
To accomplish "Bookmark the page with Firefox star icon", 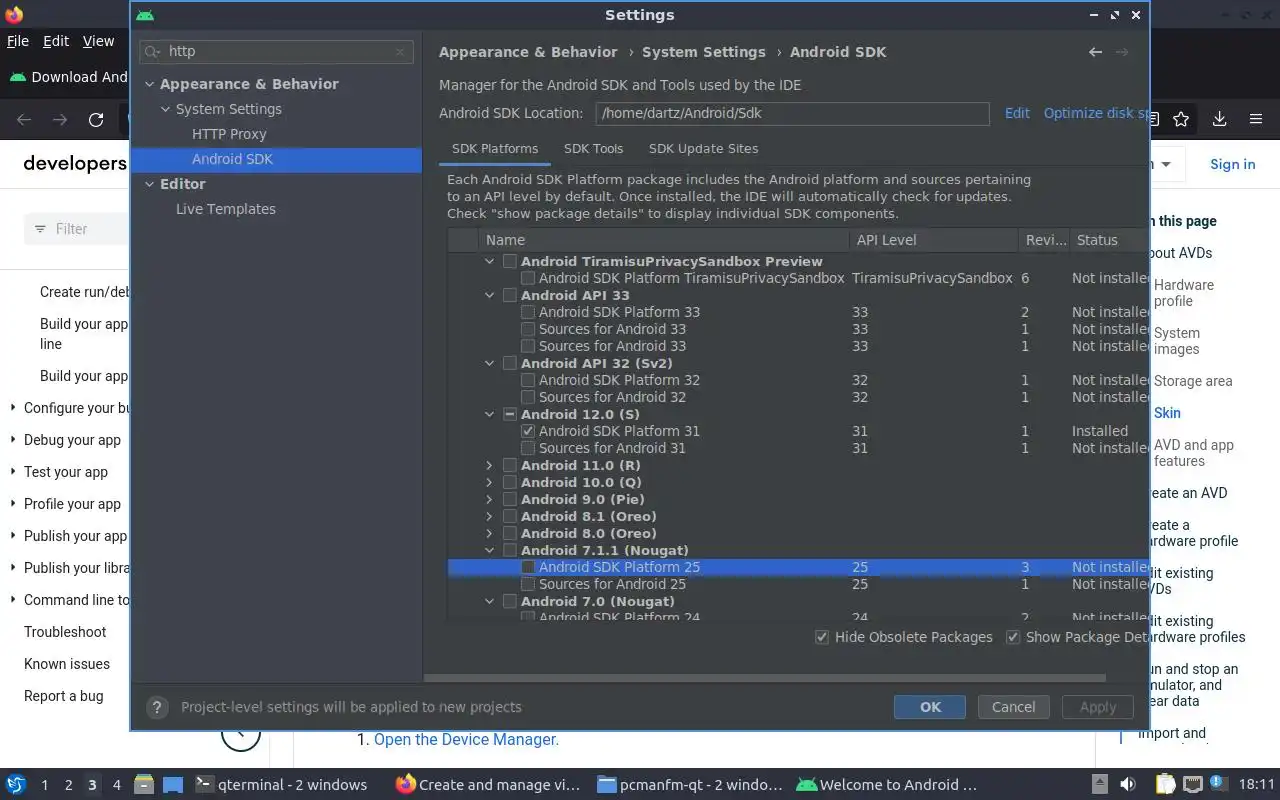I will 1181,119.
